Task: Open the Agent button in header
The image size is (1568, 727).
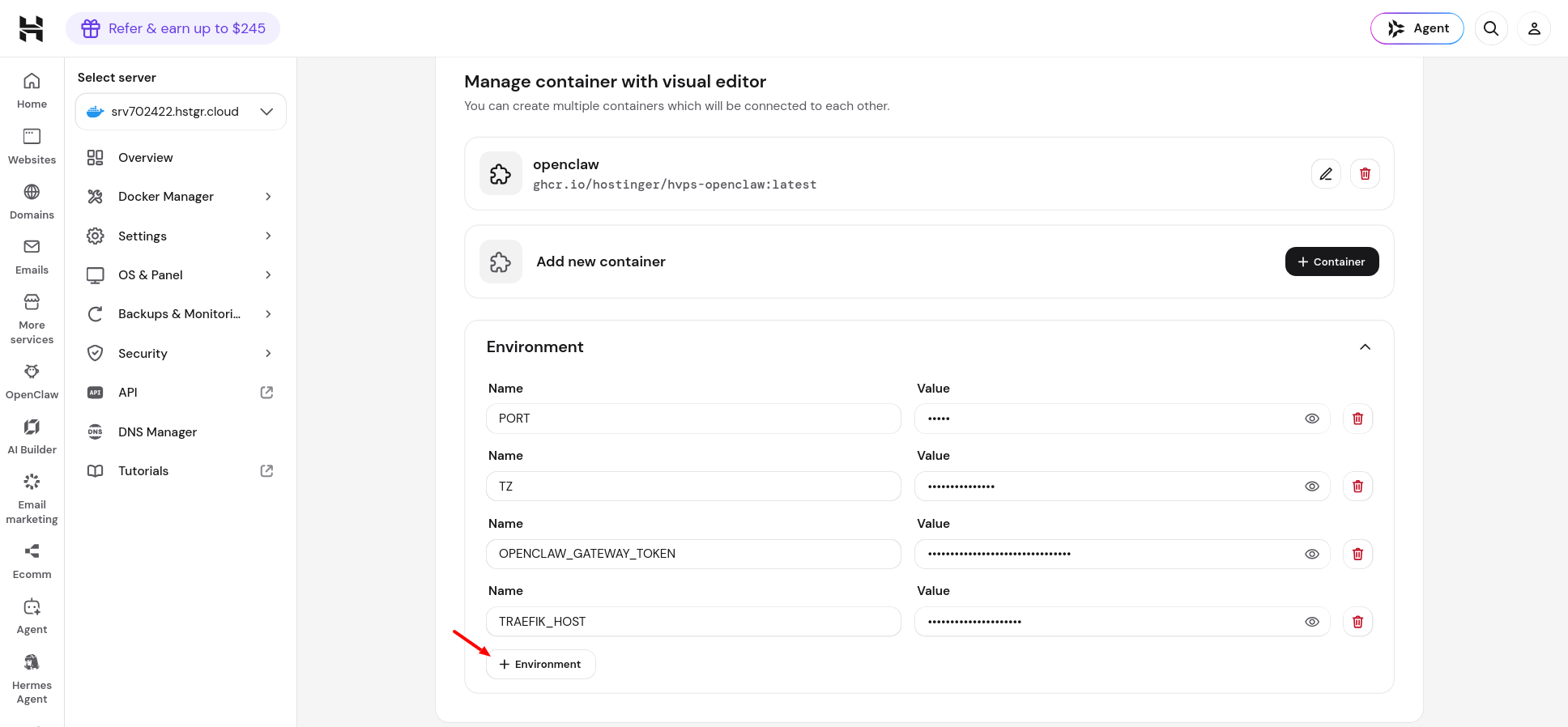Action: coord(1417,28)
